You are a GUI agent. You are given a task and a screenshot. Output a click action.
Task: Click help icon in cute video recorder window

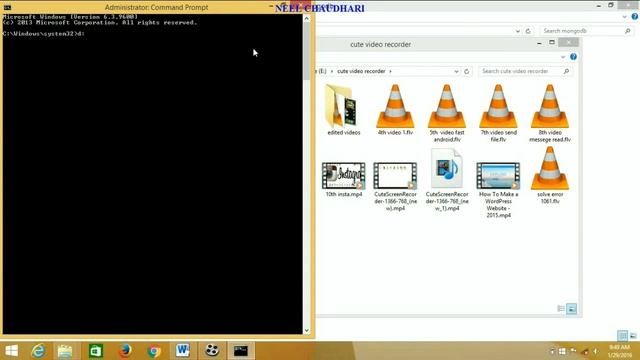[573, 57]
